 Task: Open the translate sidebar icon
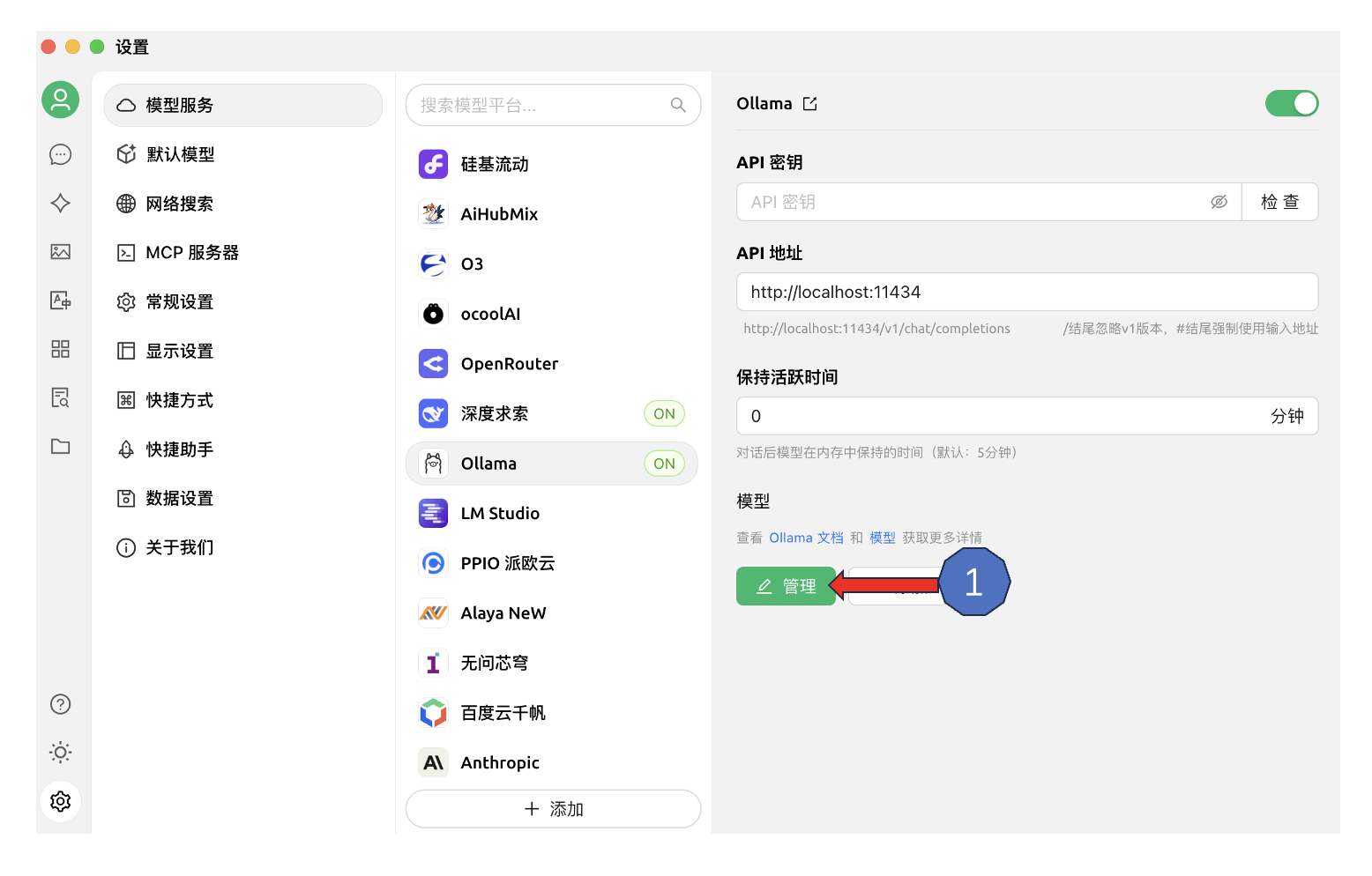pyautogui.click(x=60, y=301)
